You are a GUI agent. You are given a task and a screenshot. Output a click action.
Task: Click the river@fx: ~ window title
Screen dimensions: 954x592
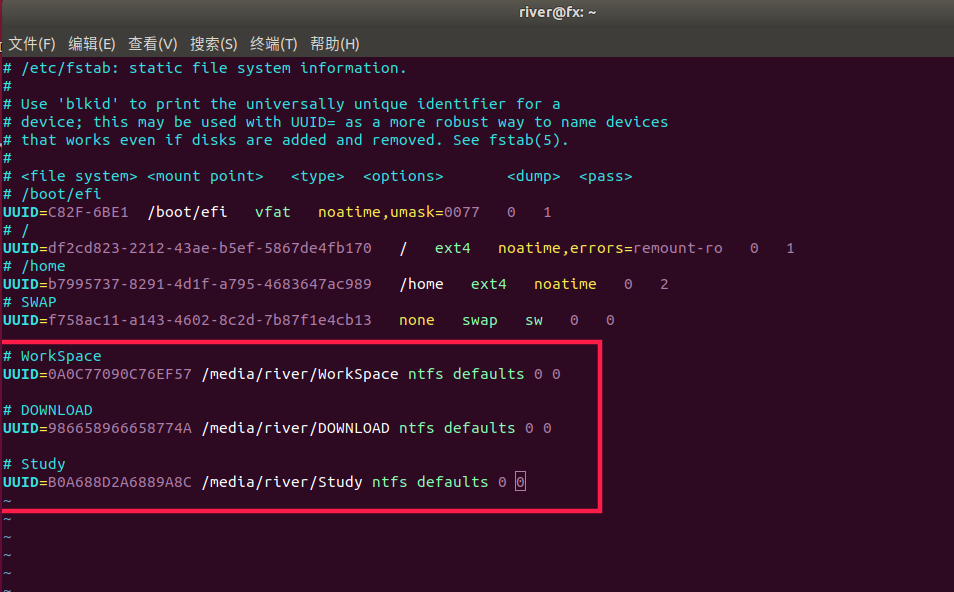(557, 12)
